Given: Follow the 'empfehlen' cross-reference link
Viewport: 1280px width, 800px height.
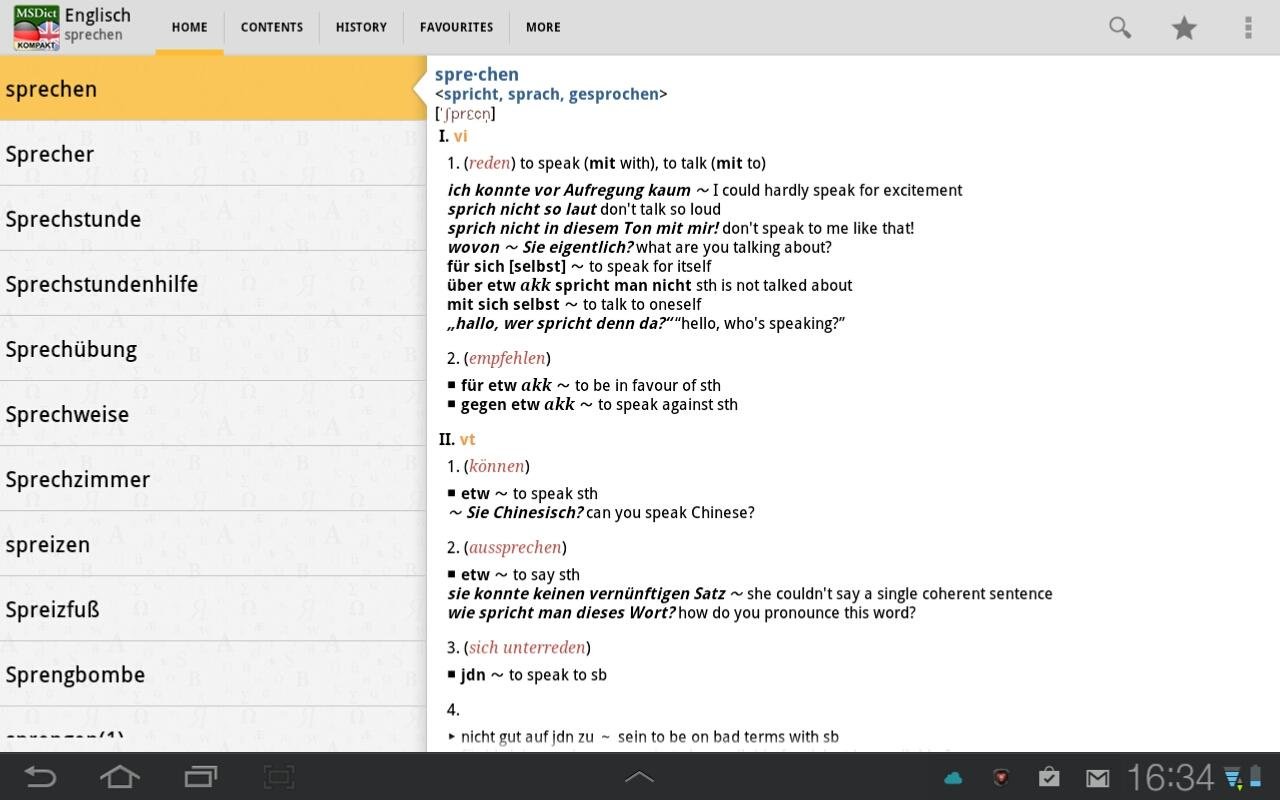Looking at the screenshot, I should coord(507,358).
